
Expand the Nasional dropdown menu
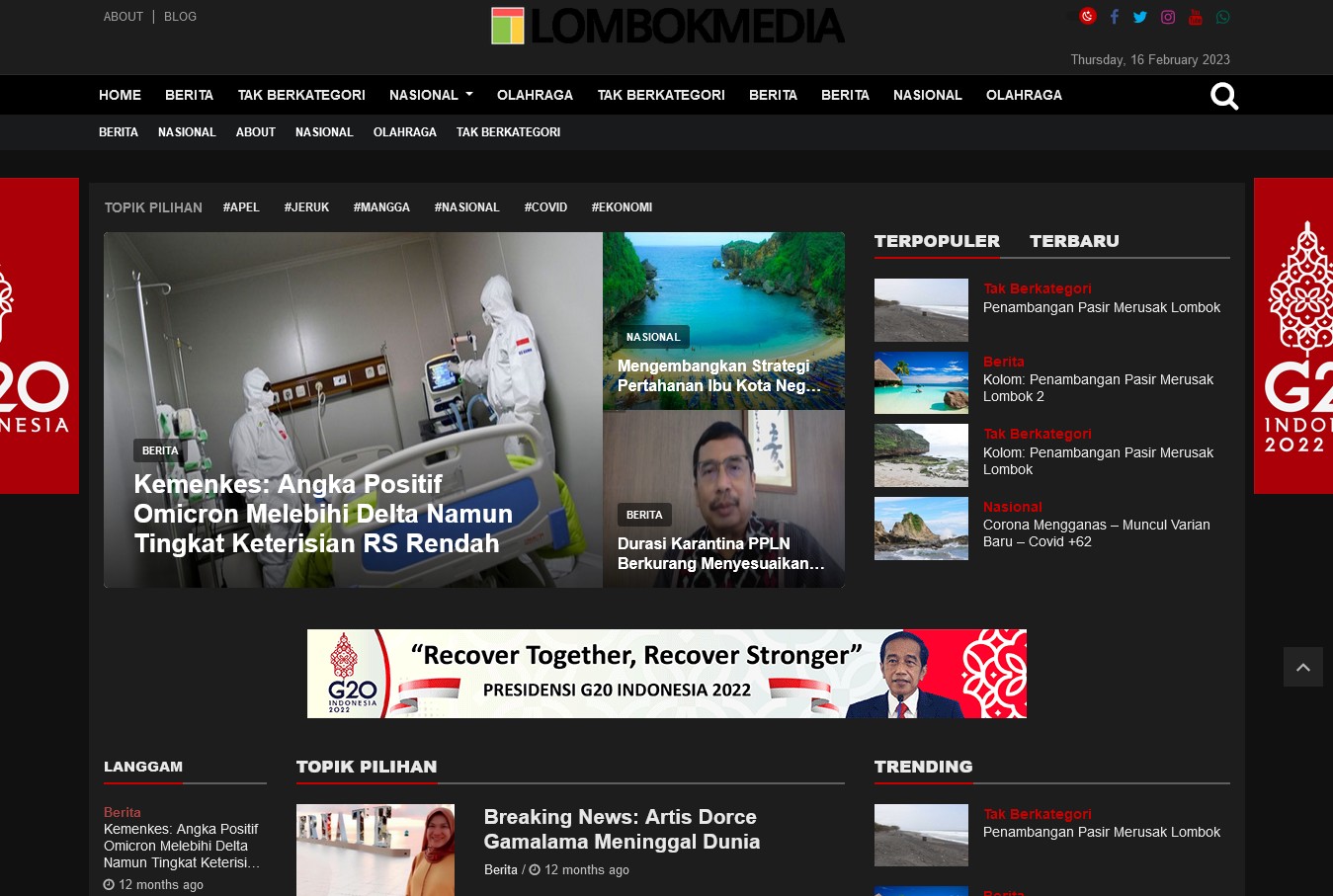coord(431,95)
